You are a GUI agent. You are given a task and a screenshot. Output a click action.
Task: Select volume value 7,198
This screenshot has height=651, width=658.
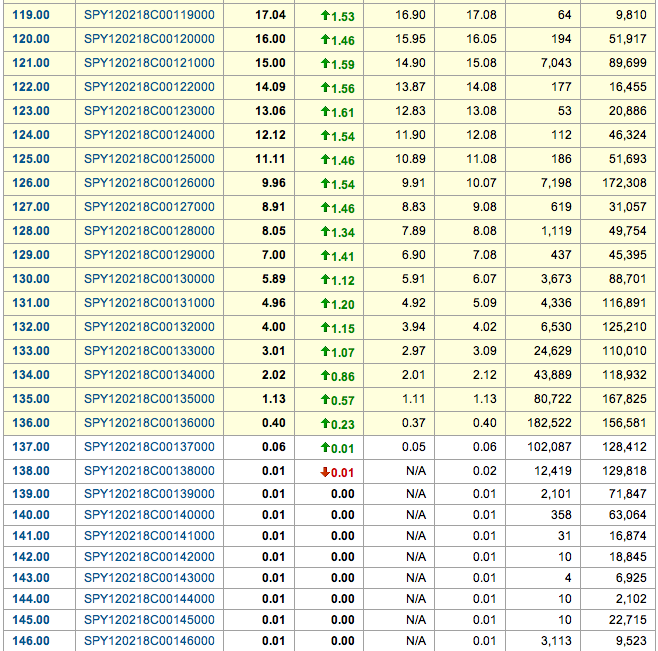556,183
